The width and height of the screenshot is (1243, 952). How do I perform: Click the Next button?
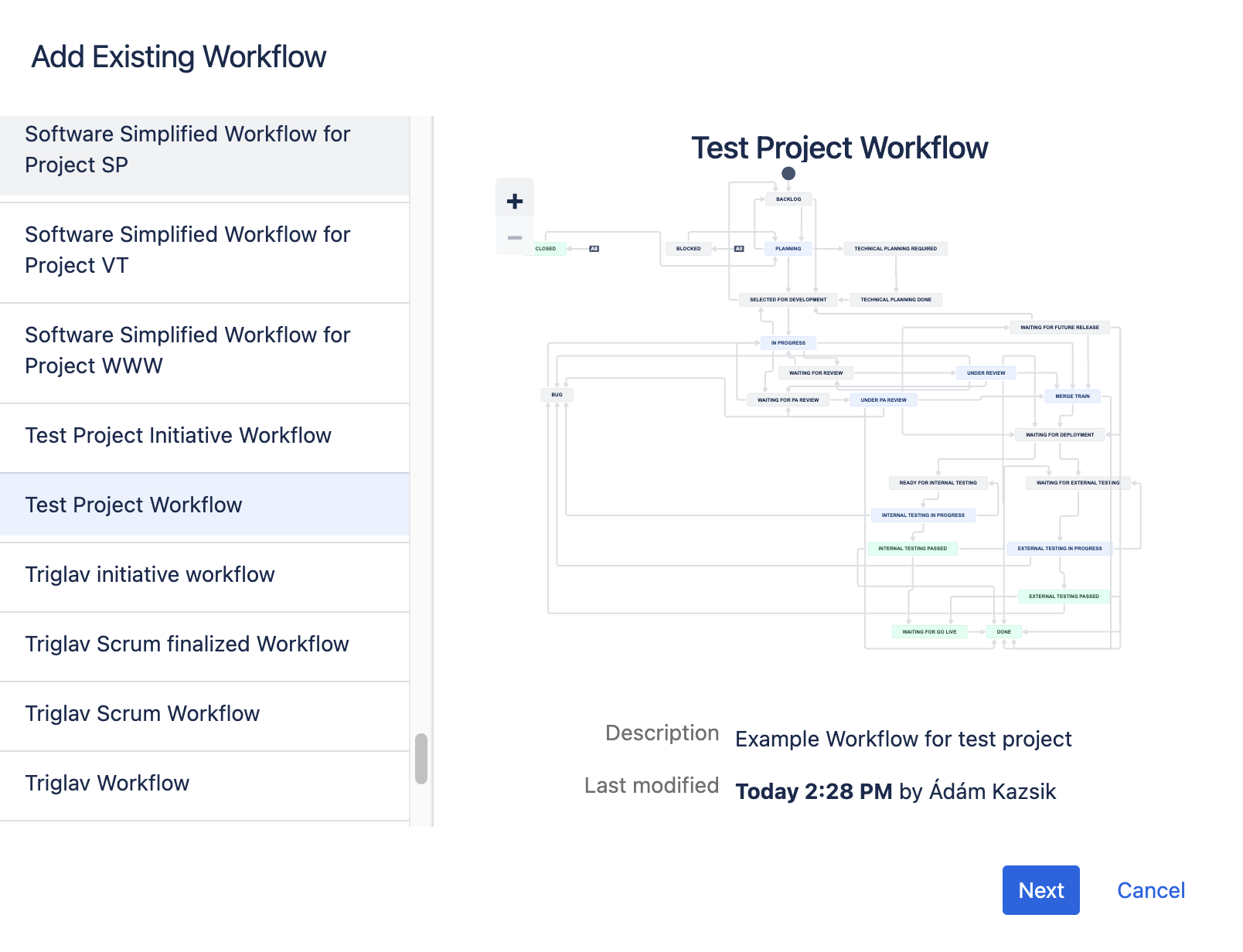(x=1040, y=890)
